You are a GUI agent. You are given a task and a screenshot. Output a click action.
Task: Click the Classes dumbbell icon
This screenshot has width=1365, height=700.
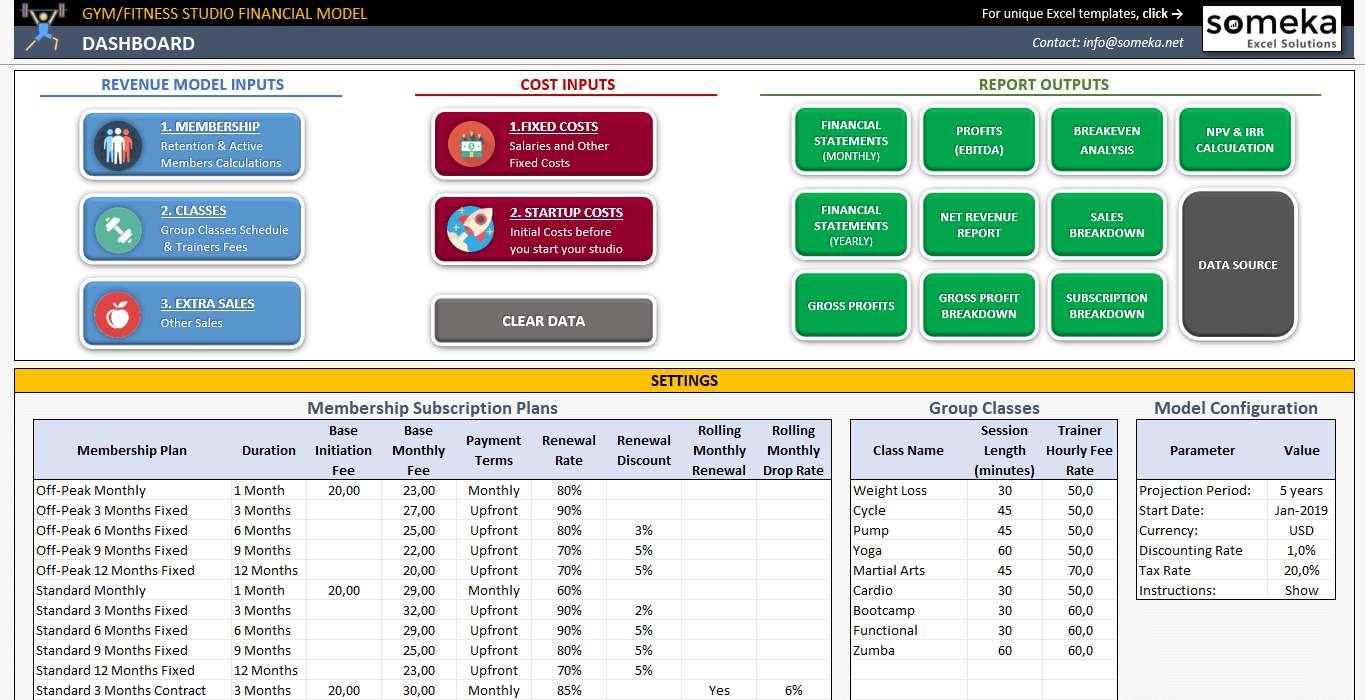click(118, 230)
